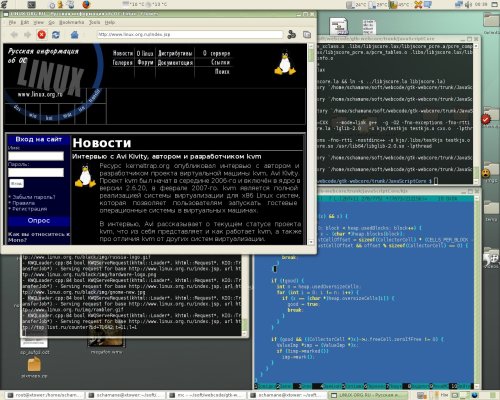This screenshot has width=500, height=400.
Task: Open the Ссылки link in site navigation
Action: point(220,62)
